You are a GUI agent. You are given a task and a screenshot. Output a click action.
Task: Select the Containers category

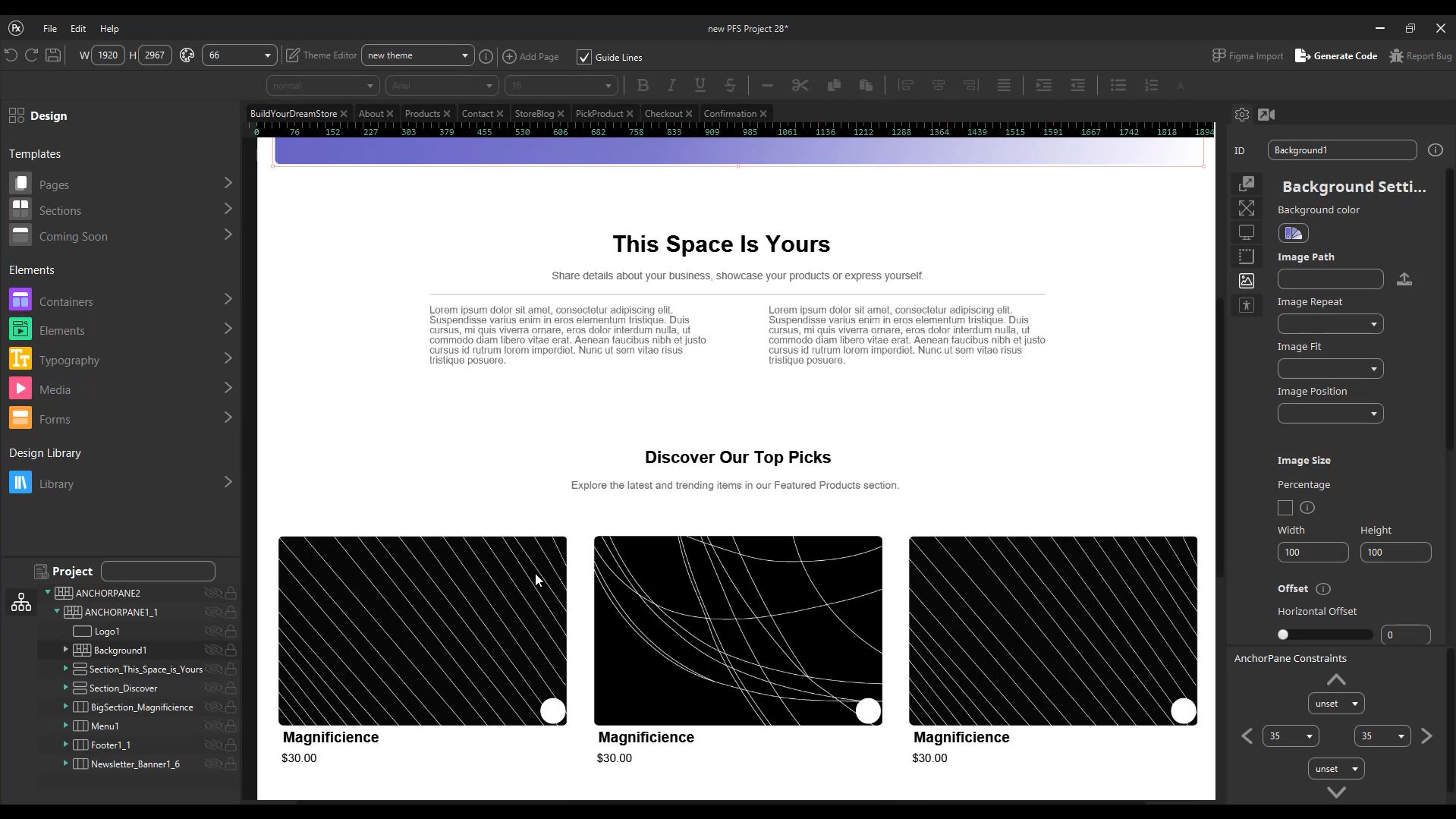click(64, 301)
